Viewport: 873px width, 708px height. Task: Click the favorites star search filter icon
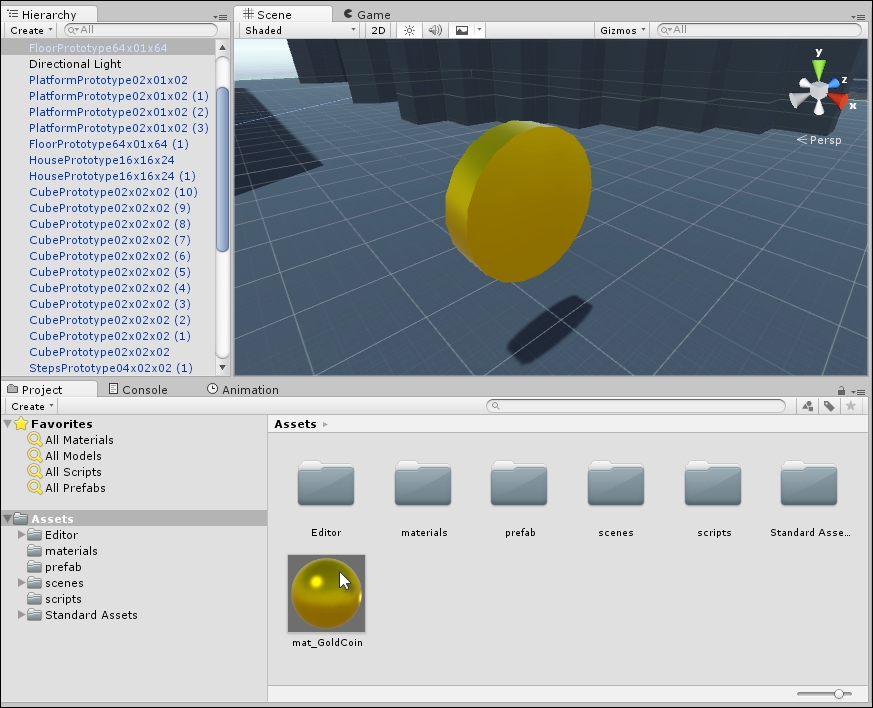pos(851,406)
